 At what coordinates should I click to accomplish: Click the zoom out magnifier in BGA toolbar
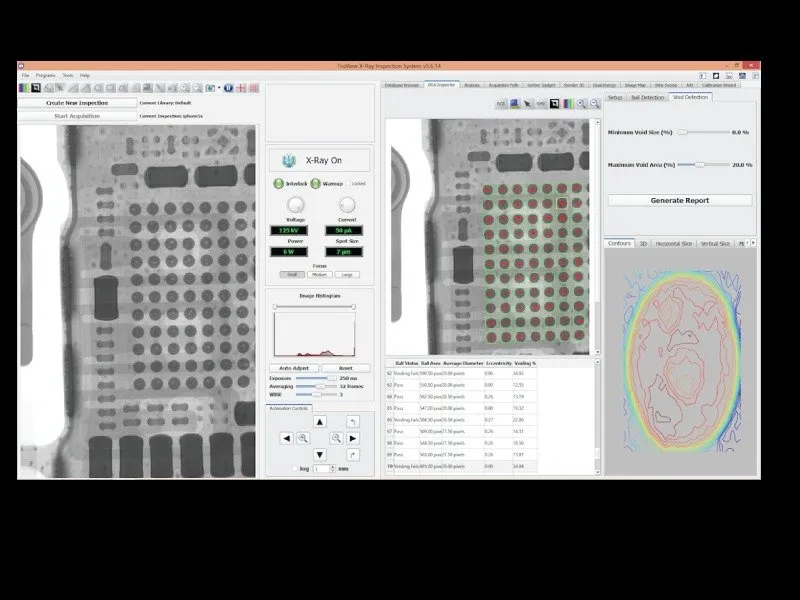594,103
